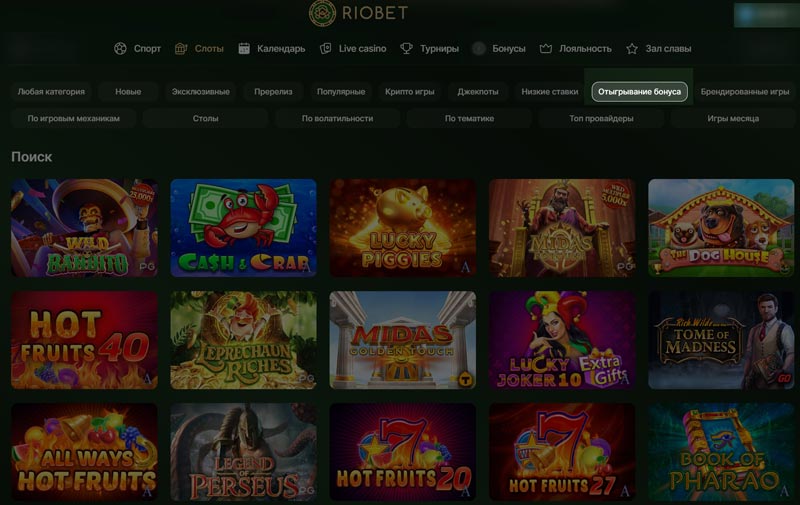Viewport: 800px width, 505px height.
Task: Select the Игры месяца filter button
Action: [733, 118]
